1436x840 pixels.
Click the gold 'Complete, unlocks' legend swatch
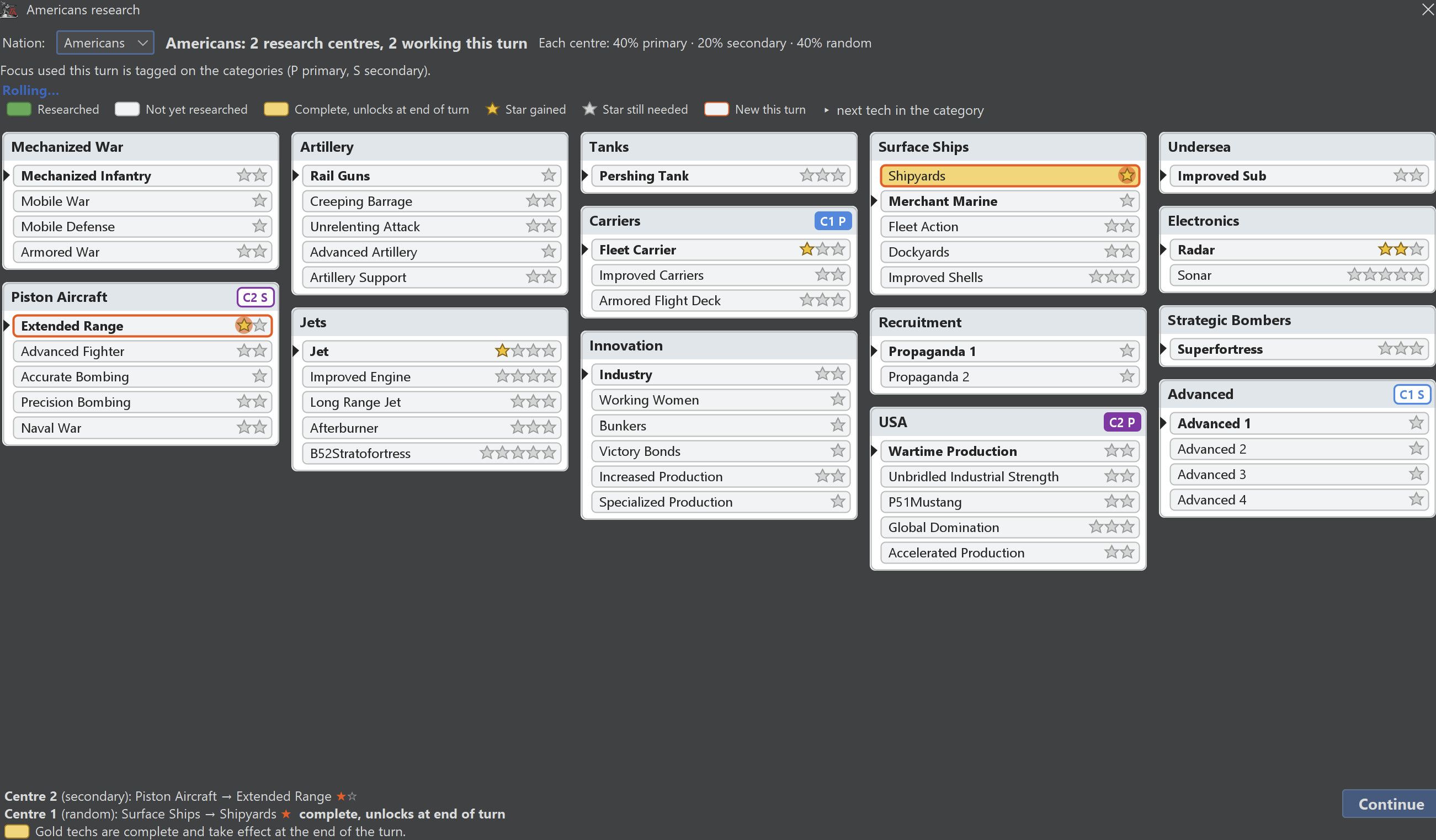(x=276, y=109)
